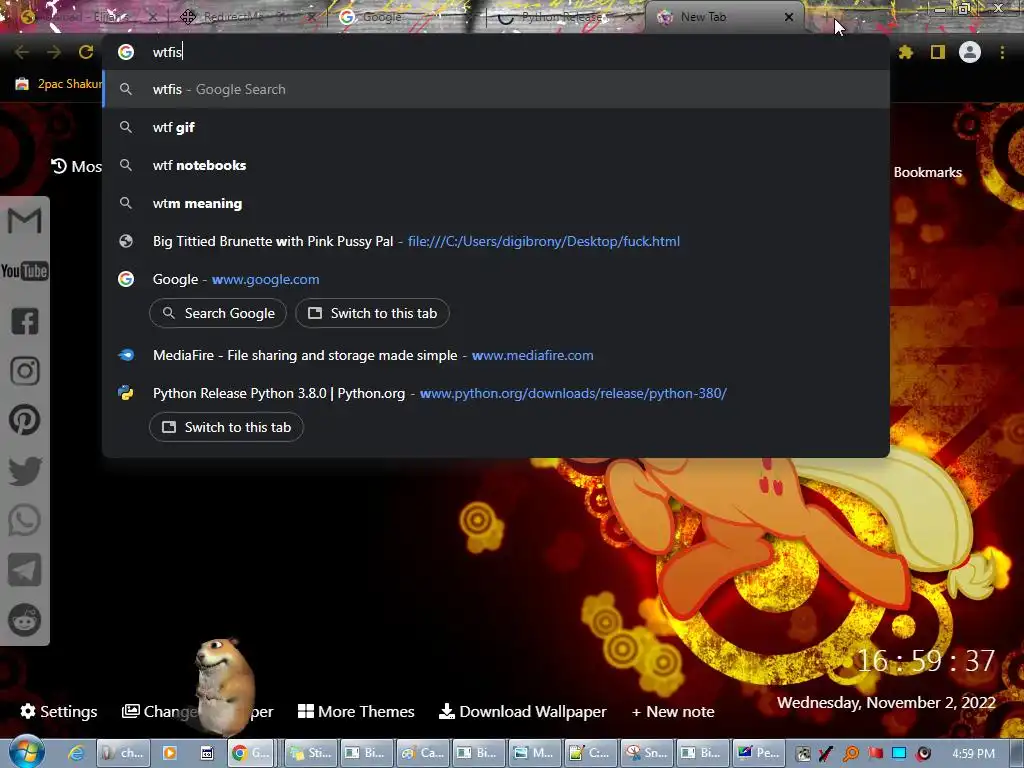Choose the 'wtf gif' suggestion
Viewport: 1024px width, 768px height.
(x=496, y=127)
